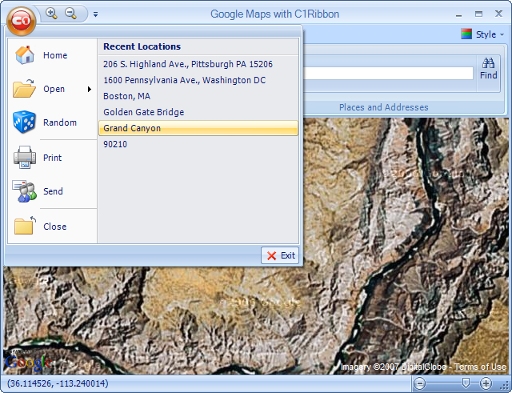Select the highlighted Grand Canyon location
The width and height of the screenshot is (512, 393).
pyautogui.click(x=198, y=128)
